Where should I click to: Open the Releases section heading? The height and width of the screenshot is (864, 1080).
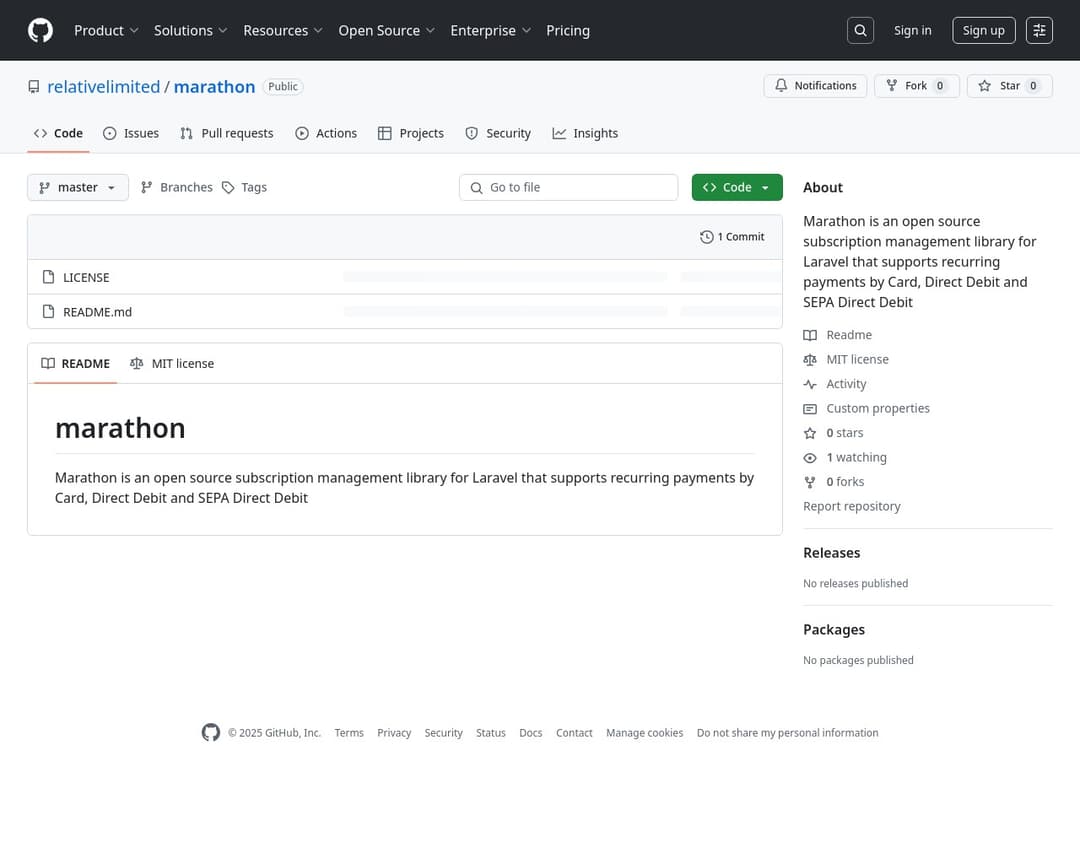click(x=831, y=553)
